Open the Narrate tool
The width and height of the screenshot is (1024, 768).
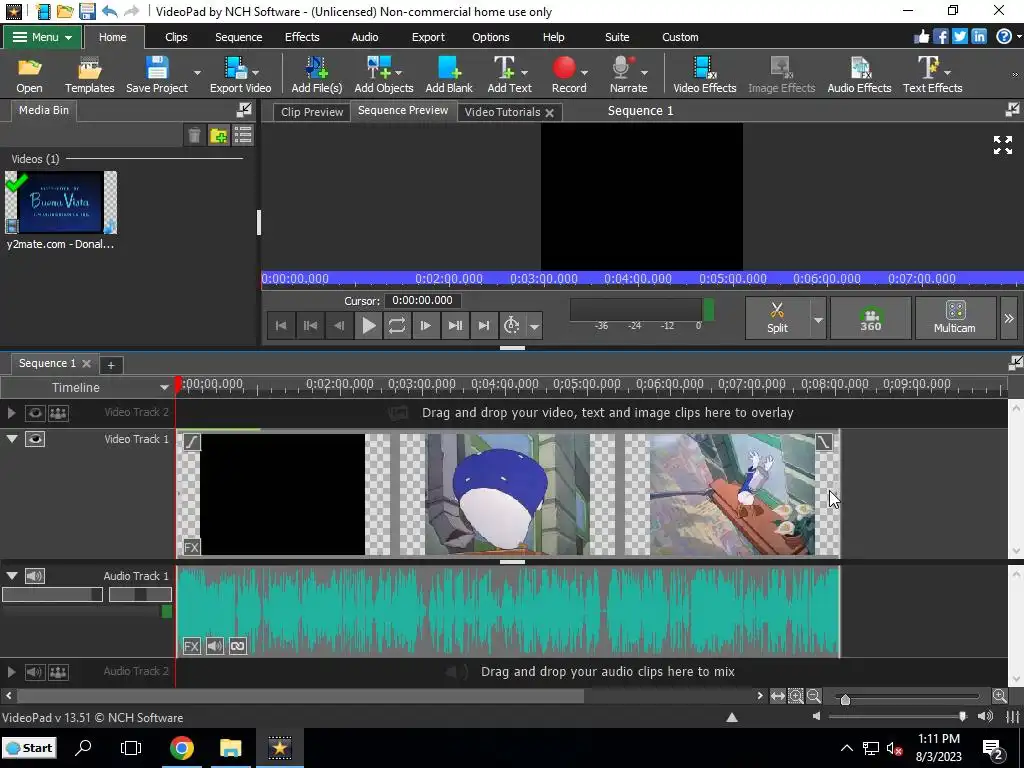628,74
